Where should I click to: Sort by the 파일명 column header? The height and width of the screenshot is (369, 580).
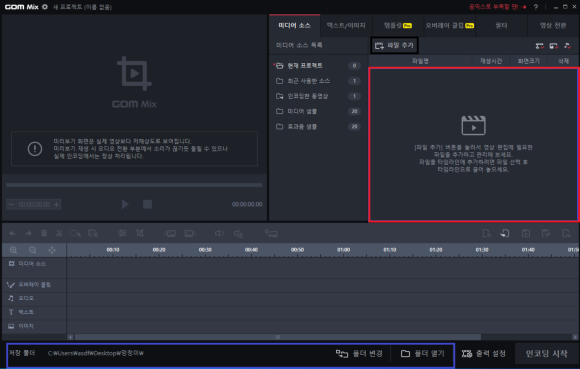click(421, 61)
